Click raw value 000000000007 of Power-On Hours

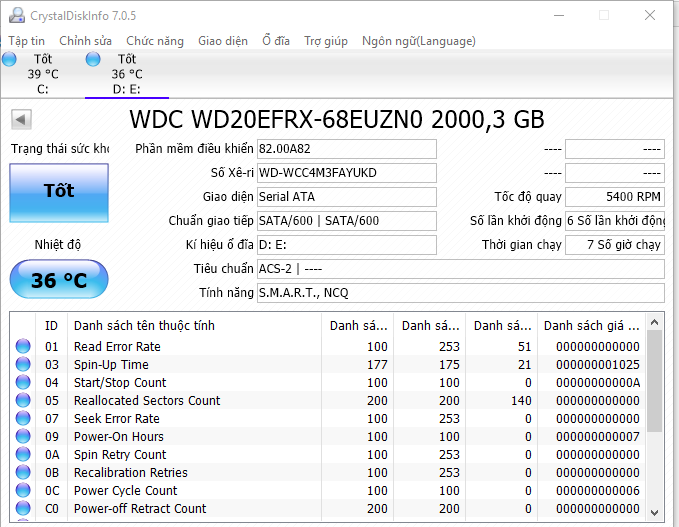[x=598, y=436]
